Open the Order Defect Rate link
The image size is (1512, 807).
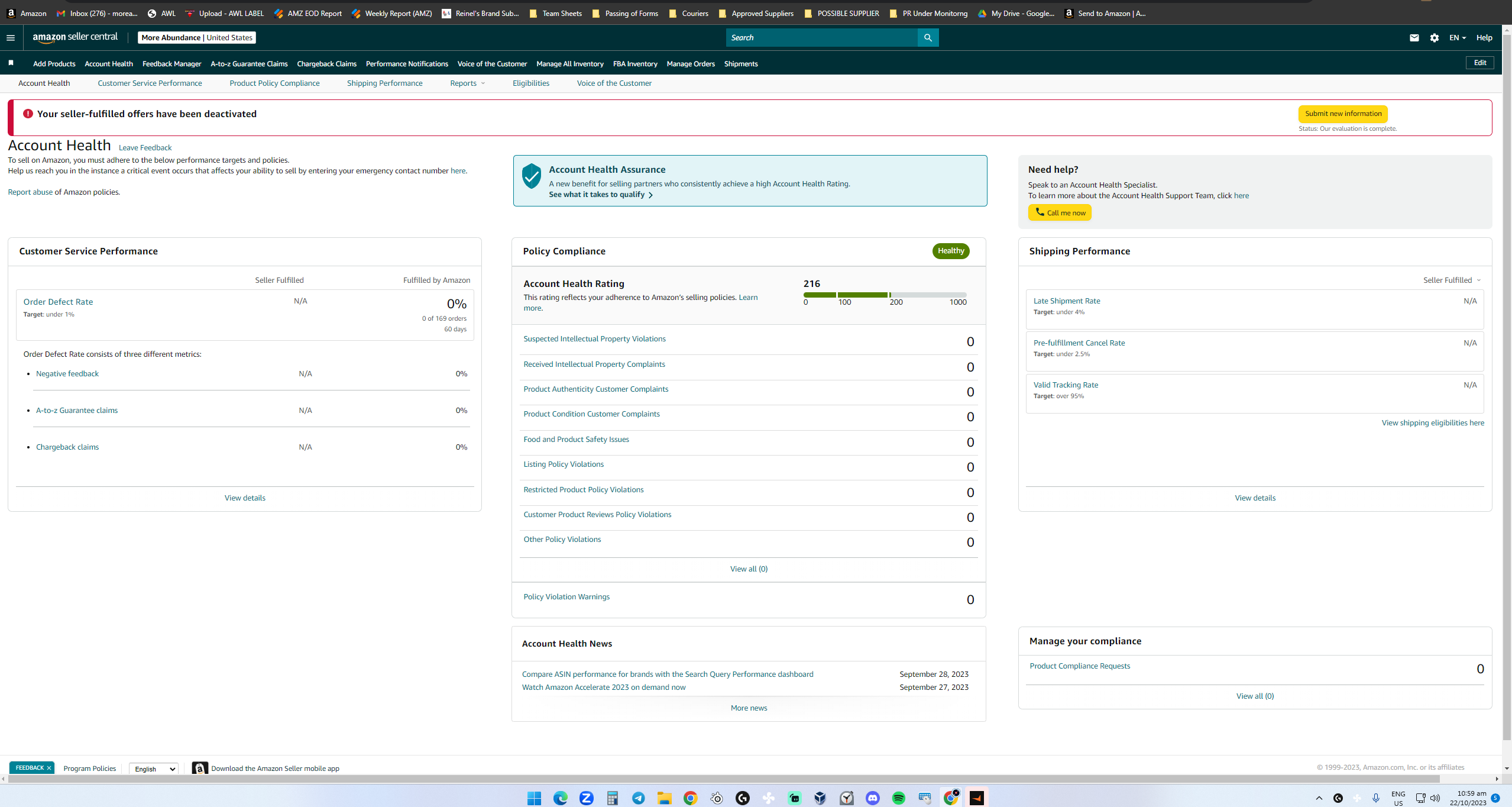coord(58,301)
